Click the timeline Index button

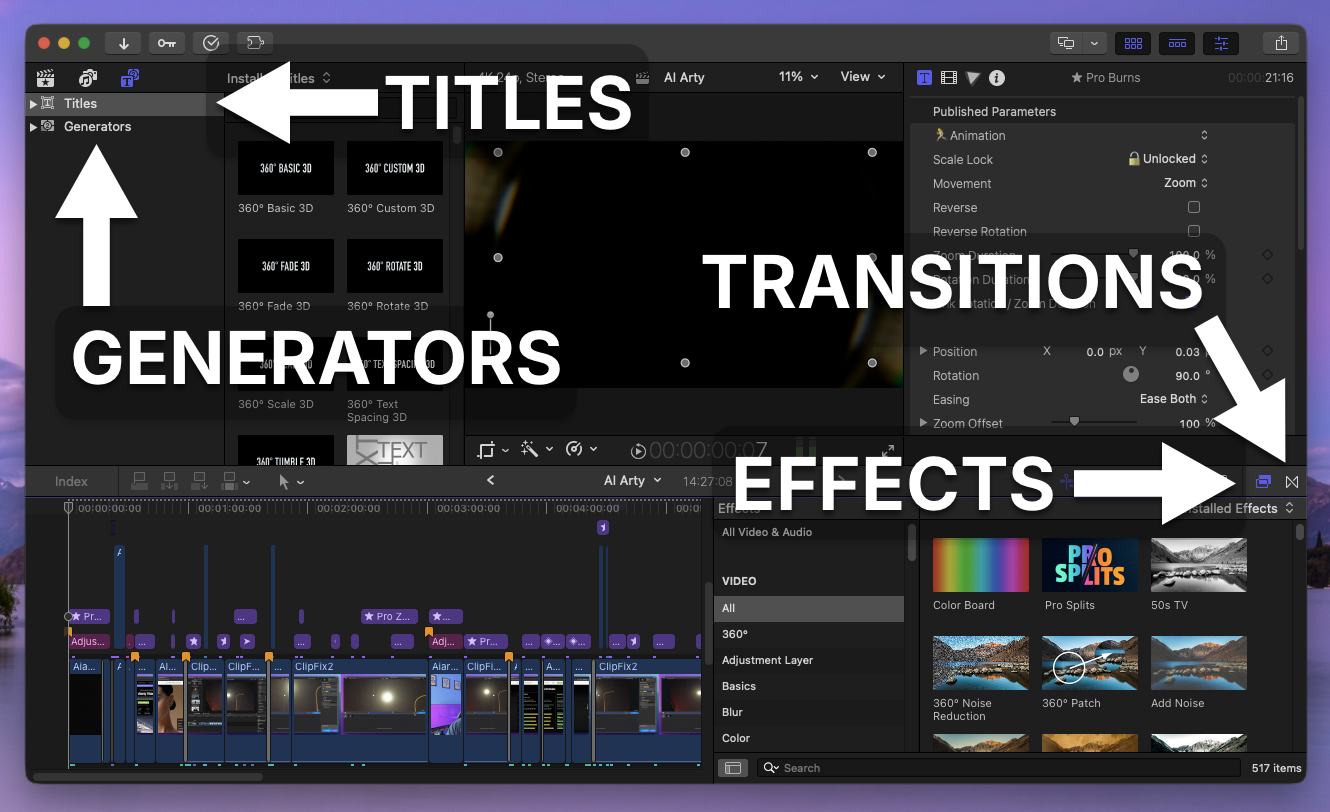tap(71, 481)
